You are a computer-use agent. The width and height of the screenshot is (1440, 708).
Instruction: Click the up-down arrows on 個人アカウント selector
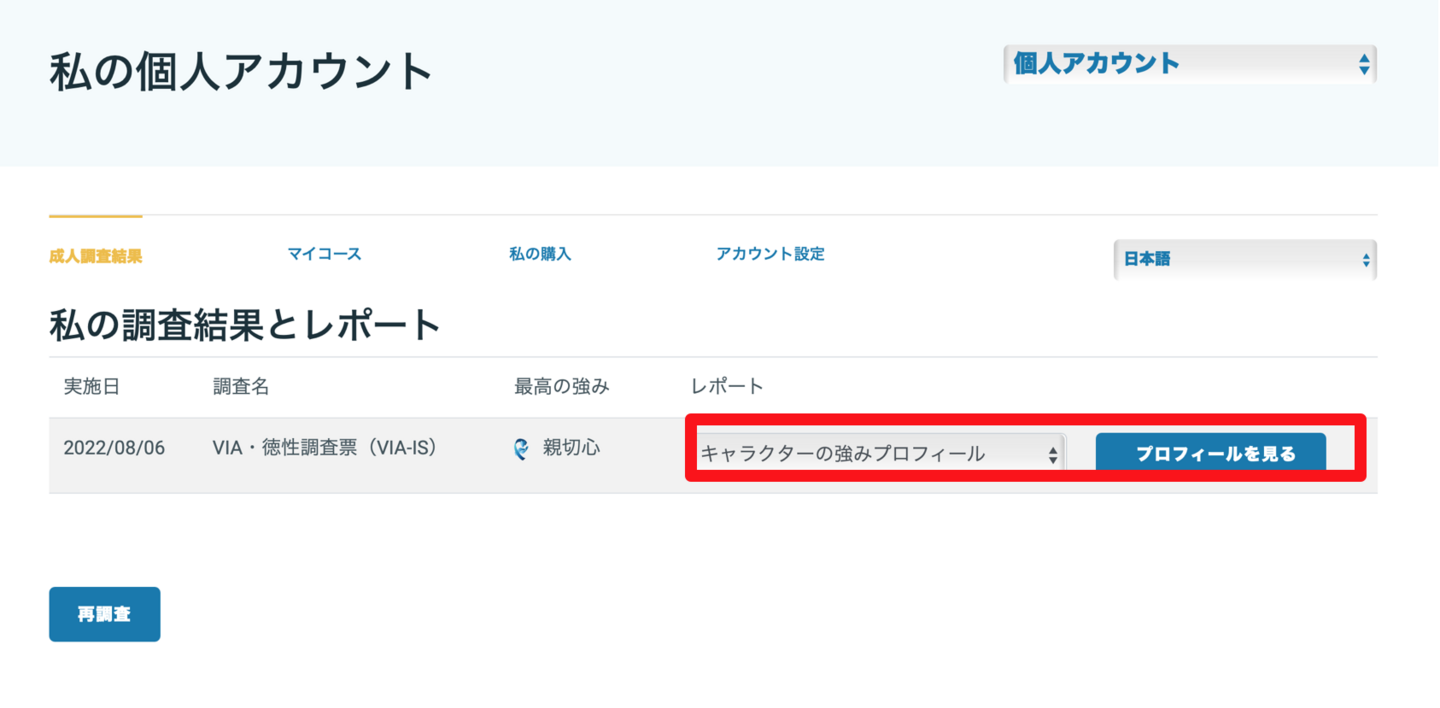[x=1363, y=65]
